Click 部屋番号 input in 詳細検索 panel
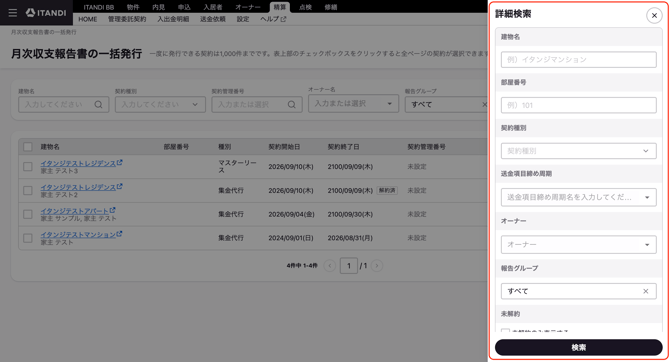670x362 pixels. pos(579,105)
